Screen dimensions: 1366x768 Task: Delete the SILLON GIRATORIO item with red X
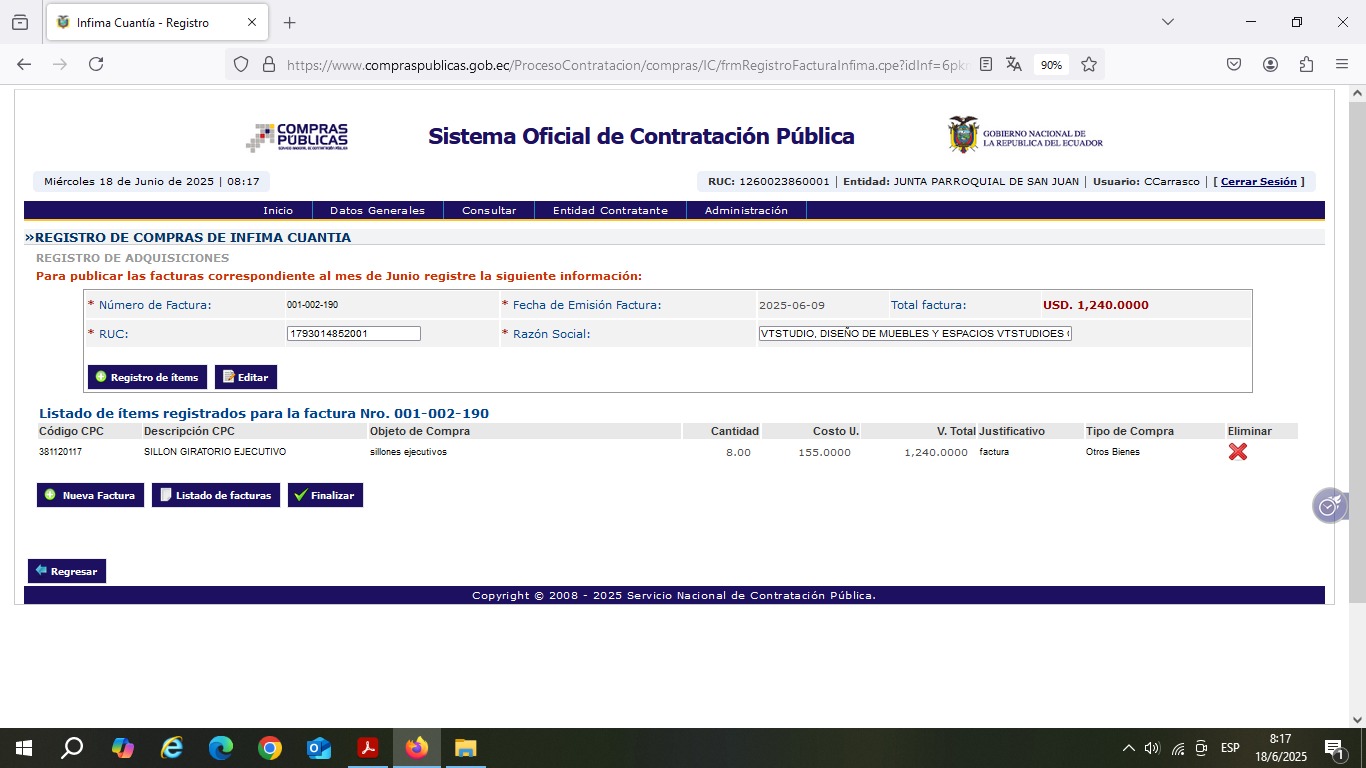click(x=1237, y=452)
